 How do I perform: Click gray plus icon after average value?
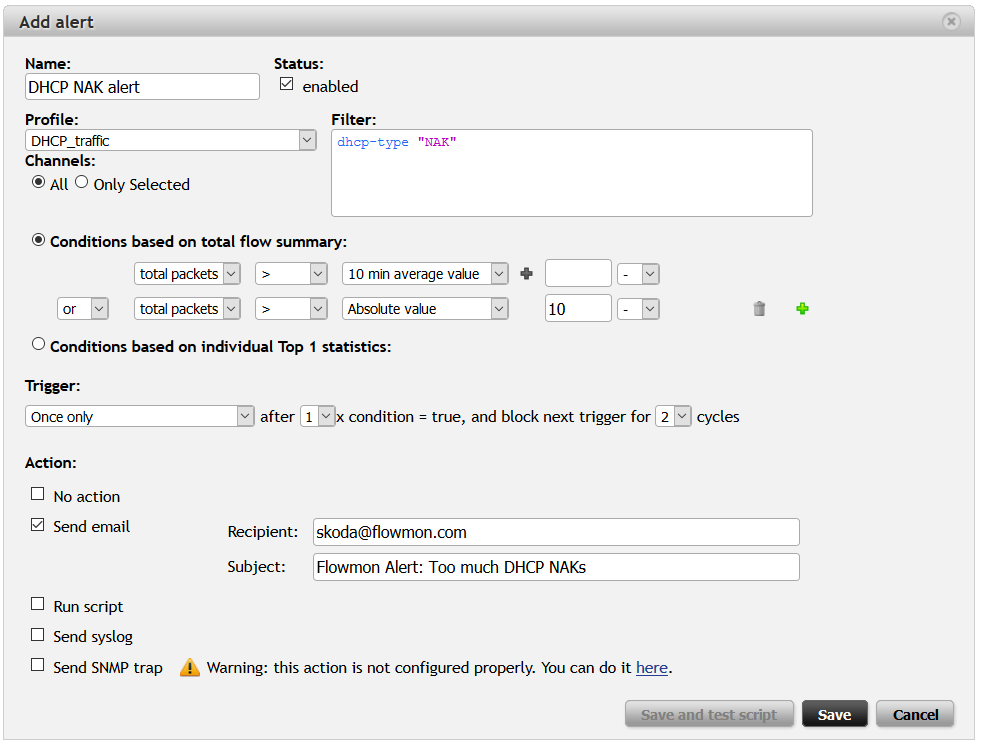point(526,273)
